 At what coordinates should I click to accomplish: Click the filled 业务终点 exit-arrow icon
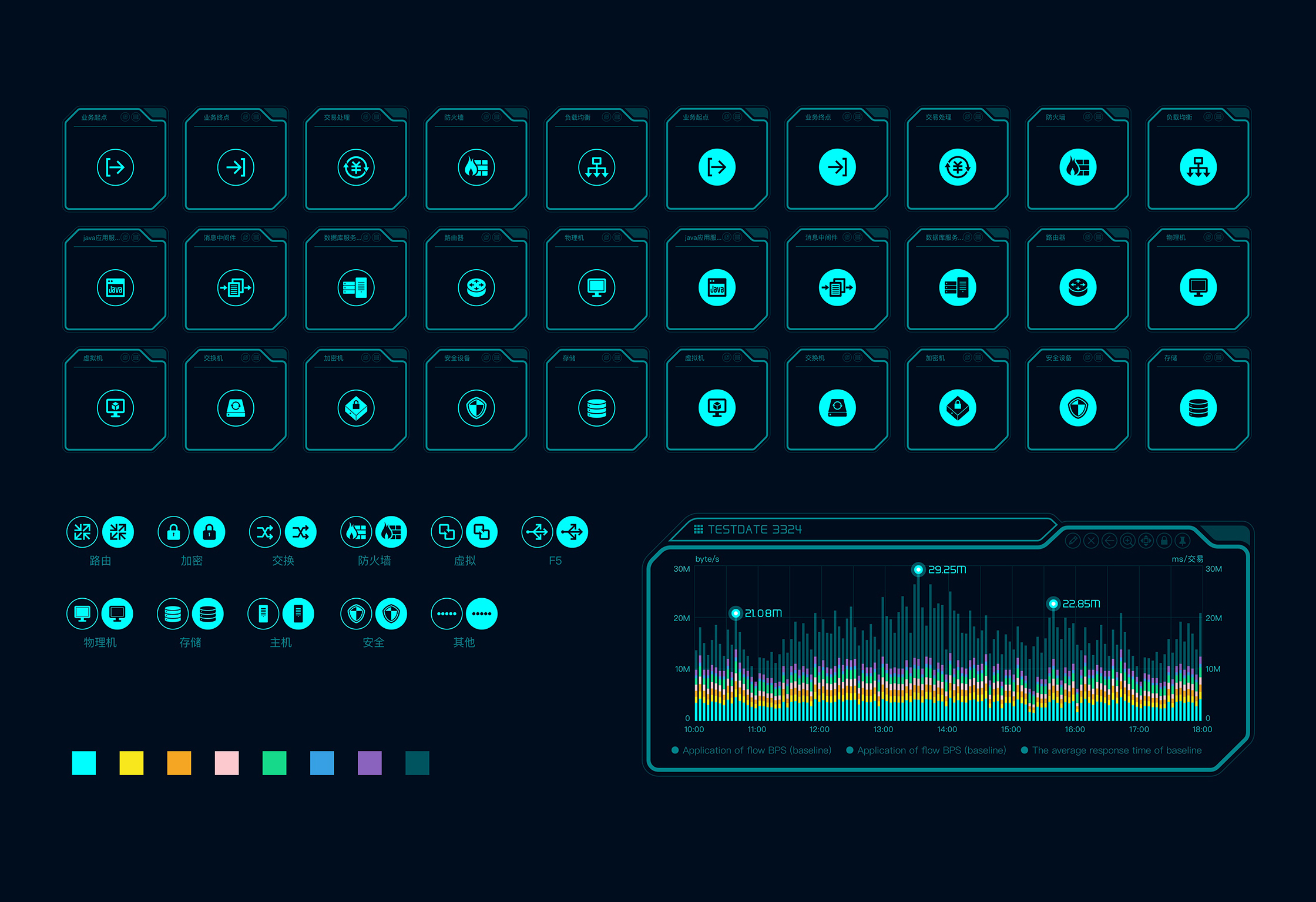tap(837, 167)
